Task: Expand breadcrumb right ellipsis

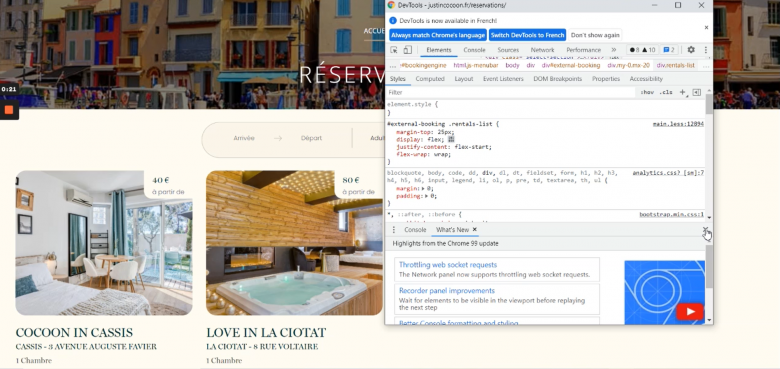Action: tap(705, 66)
